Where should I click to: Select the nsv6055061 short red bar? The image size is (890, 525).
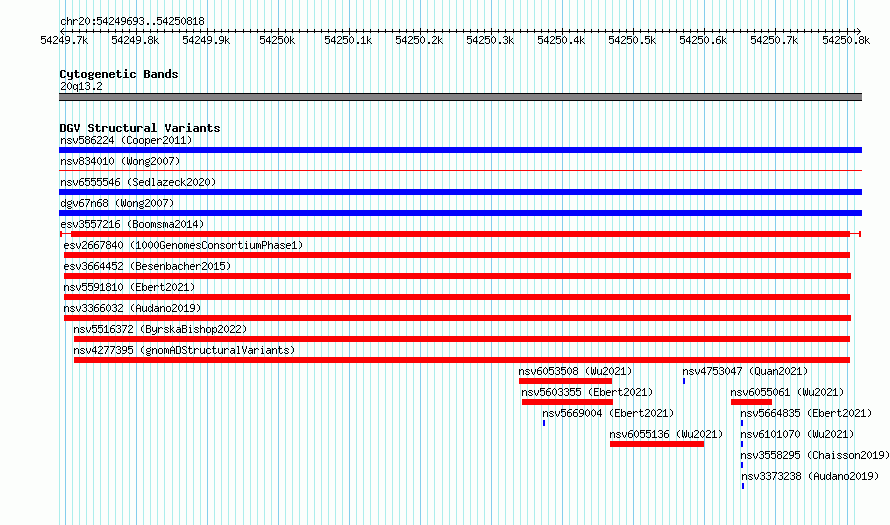pos(752,402)
